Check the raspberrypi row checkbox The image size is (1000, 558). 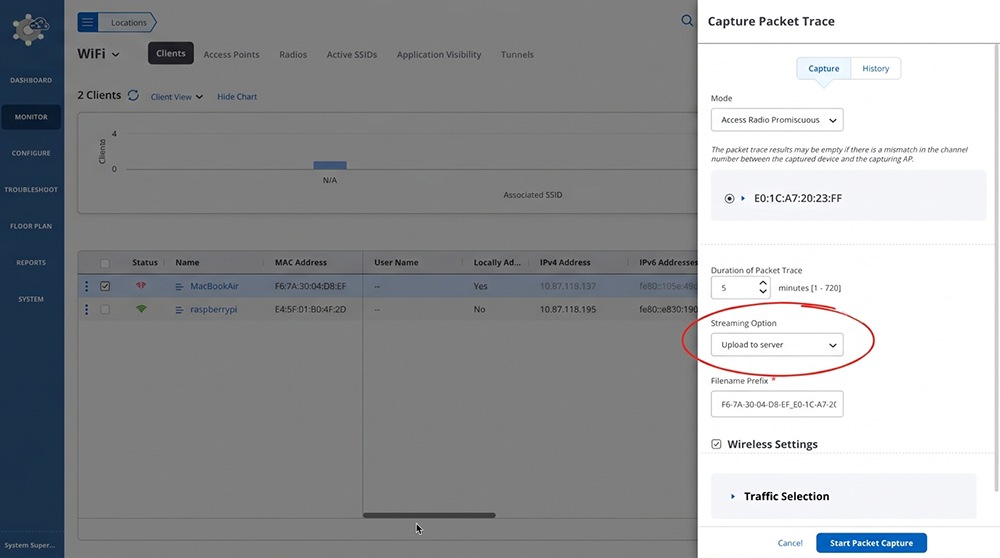pos(105,309)
